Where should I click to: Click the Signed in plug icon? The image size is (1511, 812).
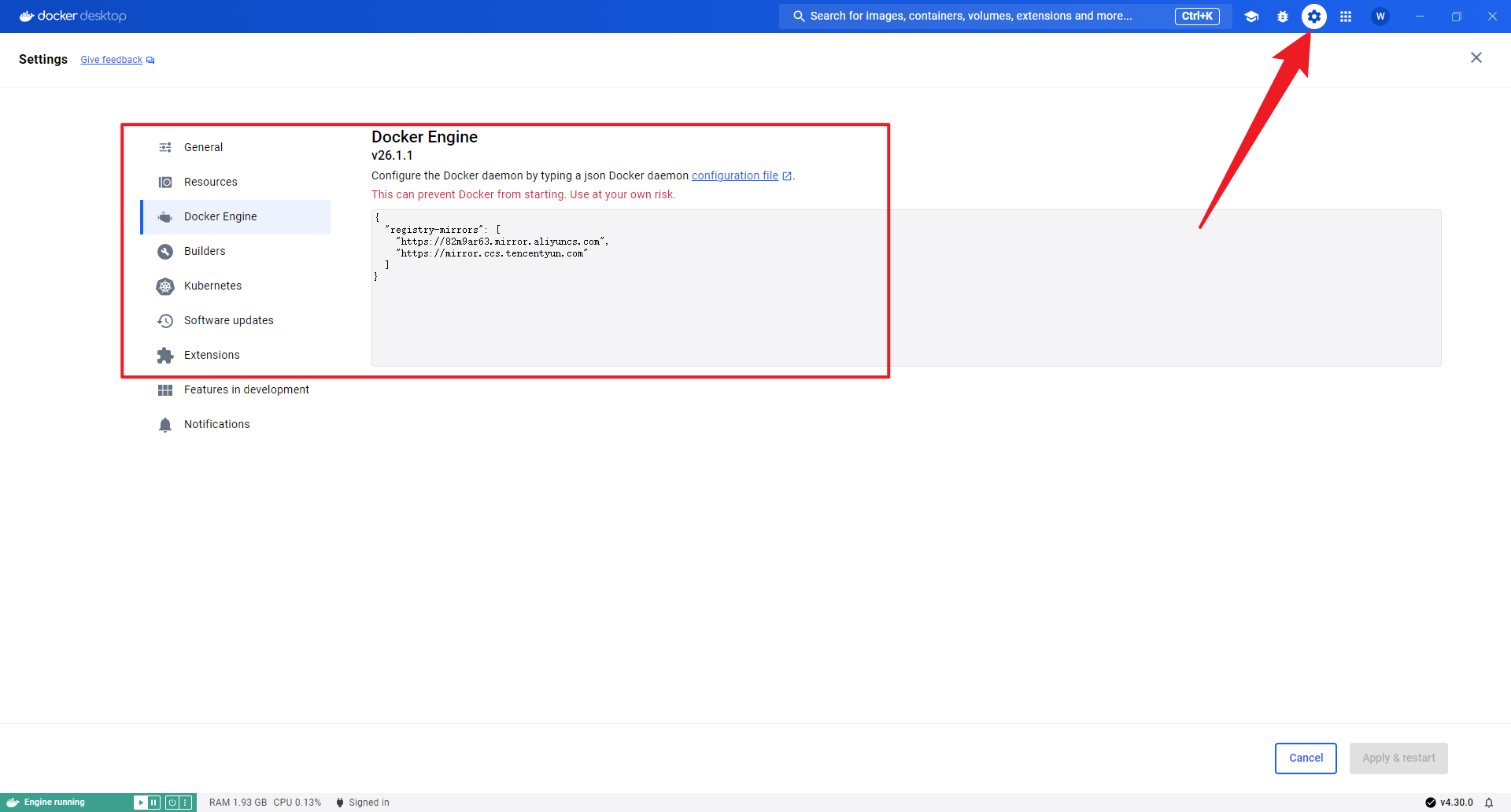(x=340, y=803)
